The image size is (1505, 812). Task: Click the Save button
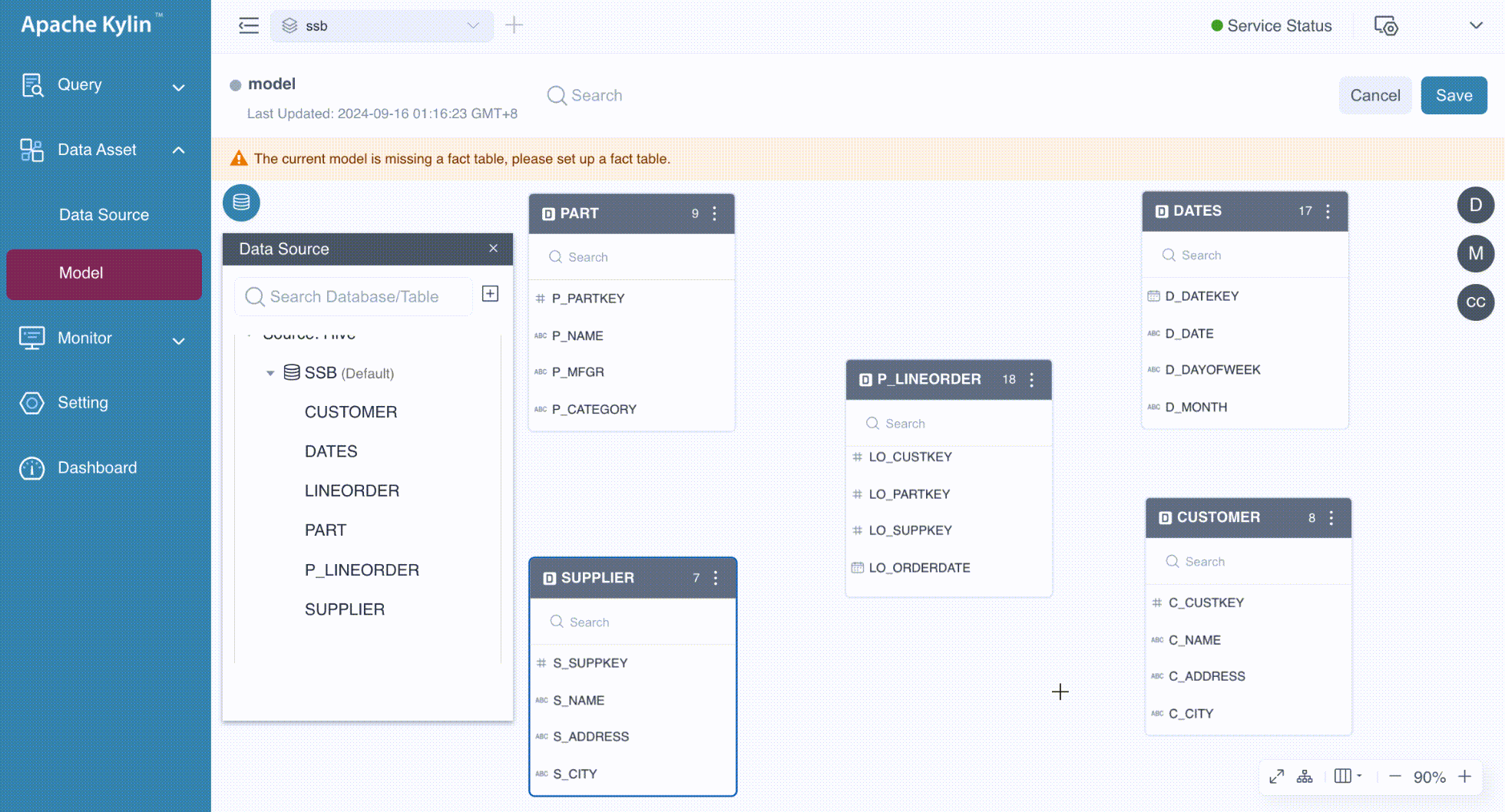click(x=1454, y=95)
